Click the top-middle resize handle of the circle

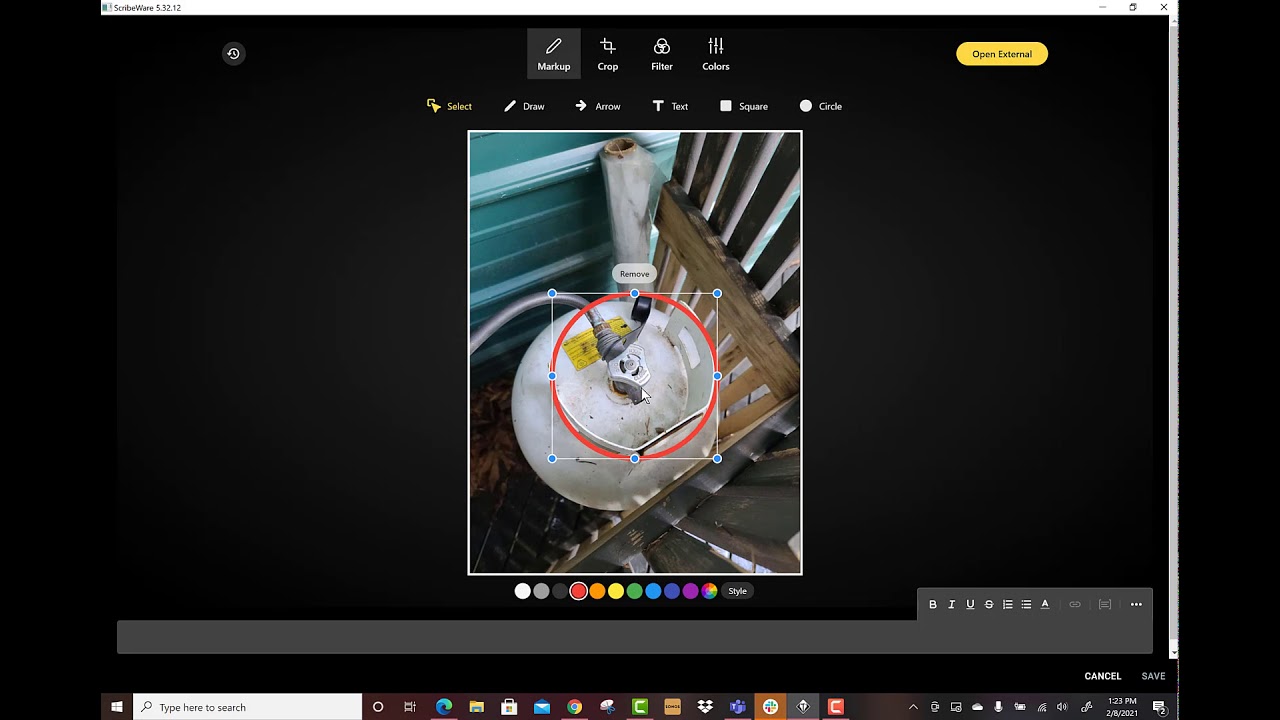634,294
